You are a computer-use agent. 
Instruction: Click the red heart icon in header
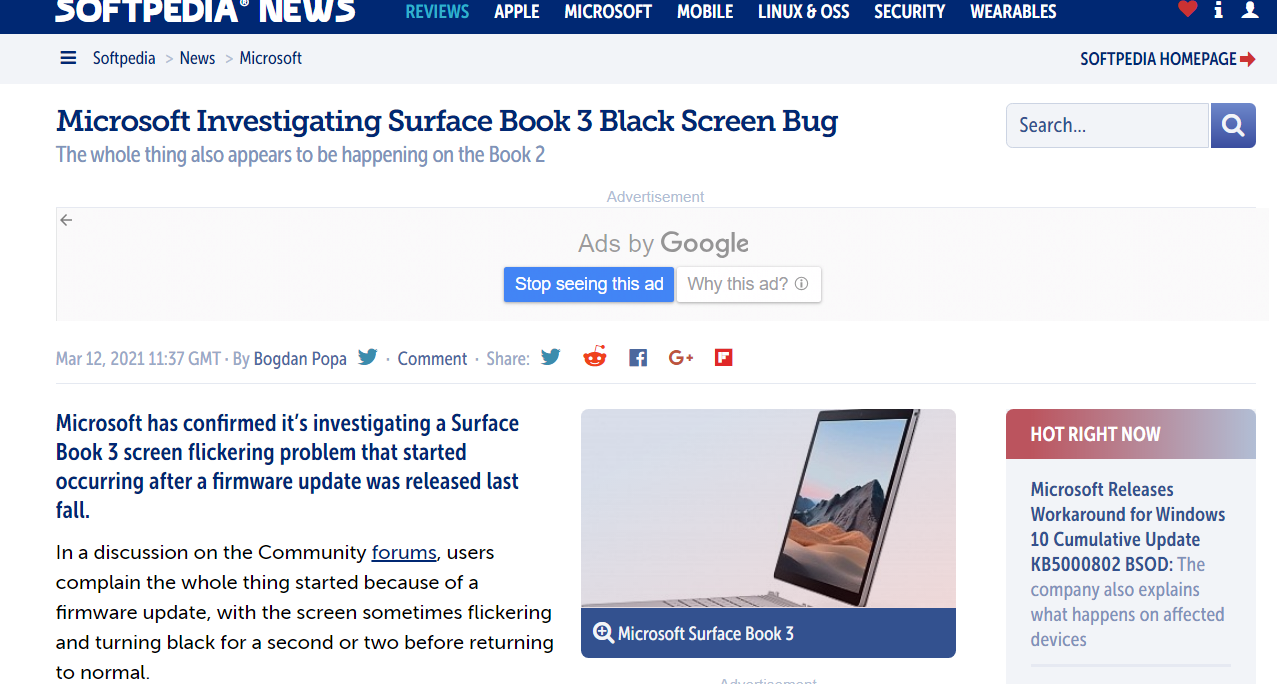(1187, 10)
